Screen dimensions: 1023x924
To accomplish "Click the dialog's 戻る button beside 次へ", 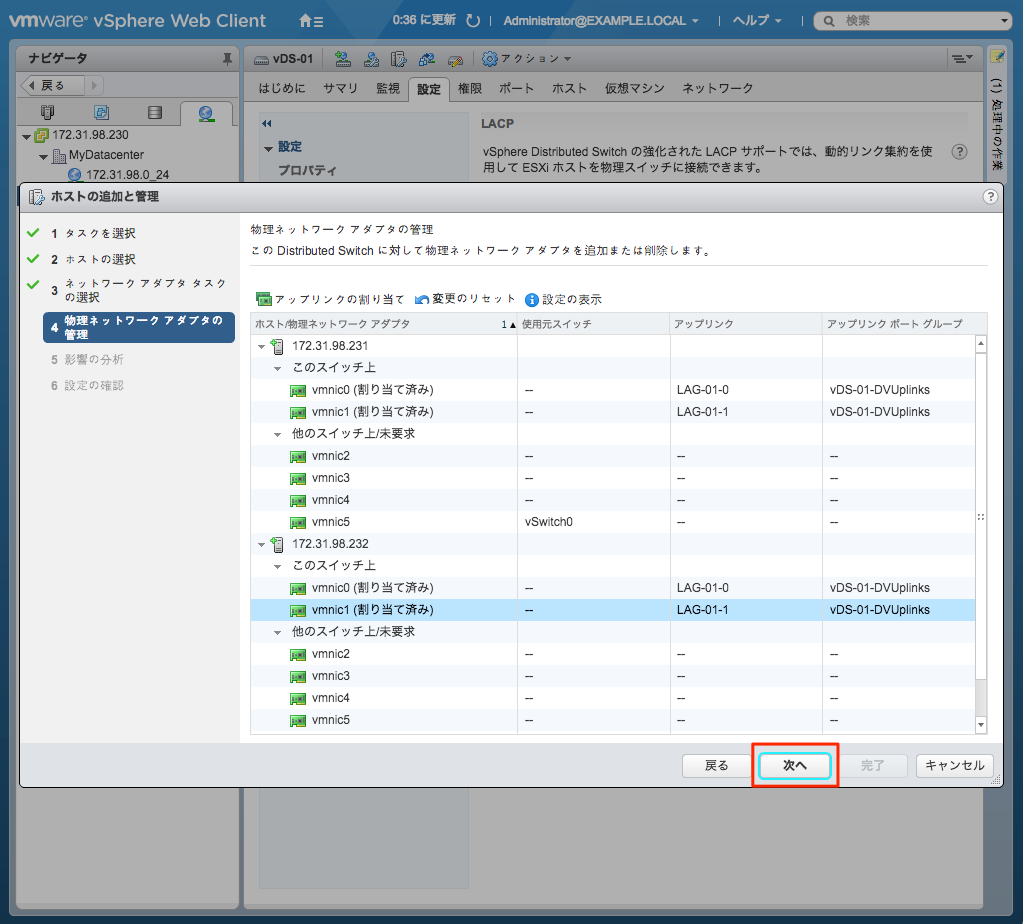I will pos(716,765).
